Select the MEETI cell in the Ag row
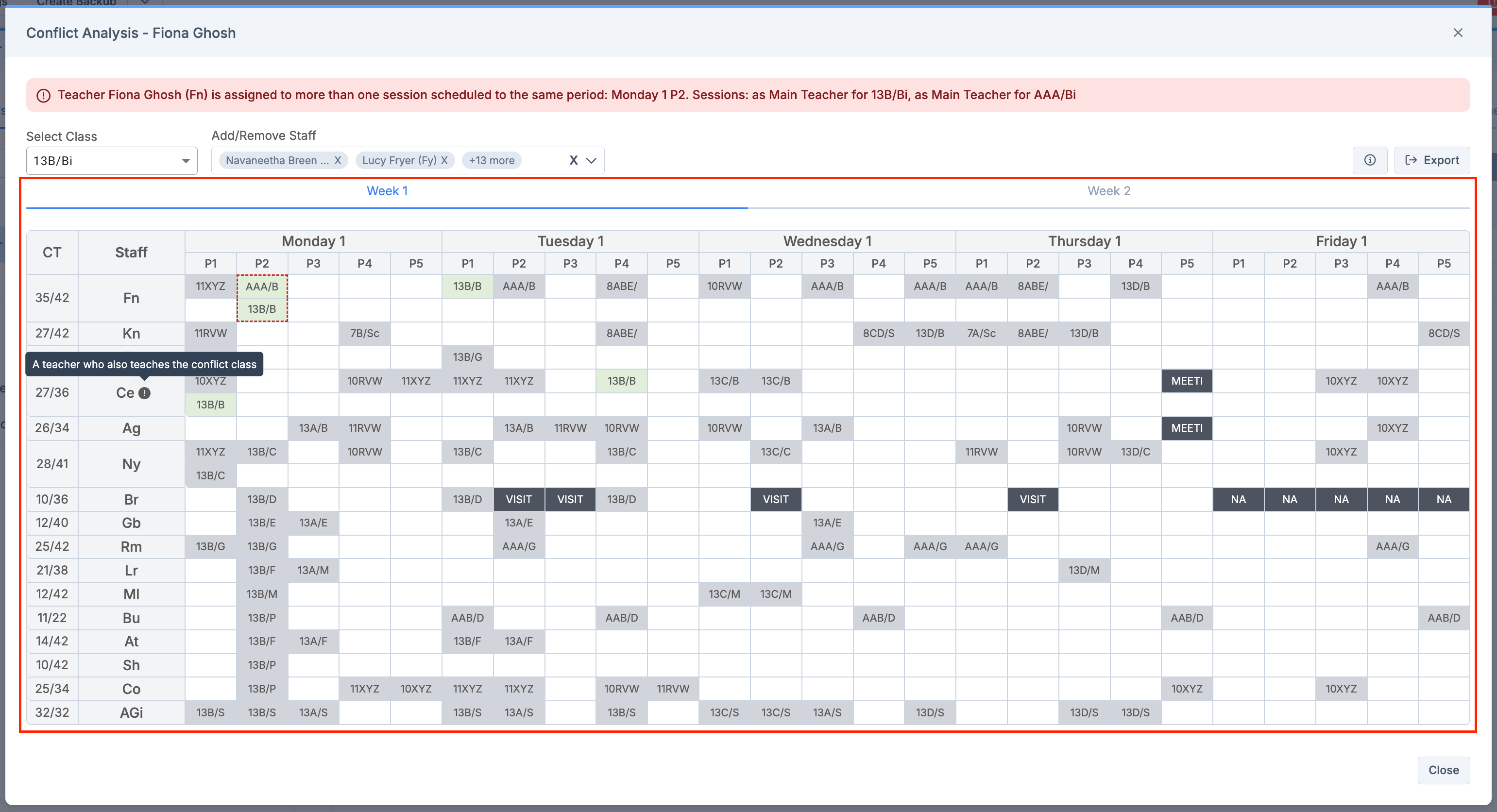This screenshot has height=812, width=1497. coord(1186,428)
